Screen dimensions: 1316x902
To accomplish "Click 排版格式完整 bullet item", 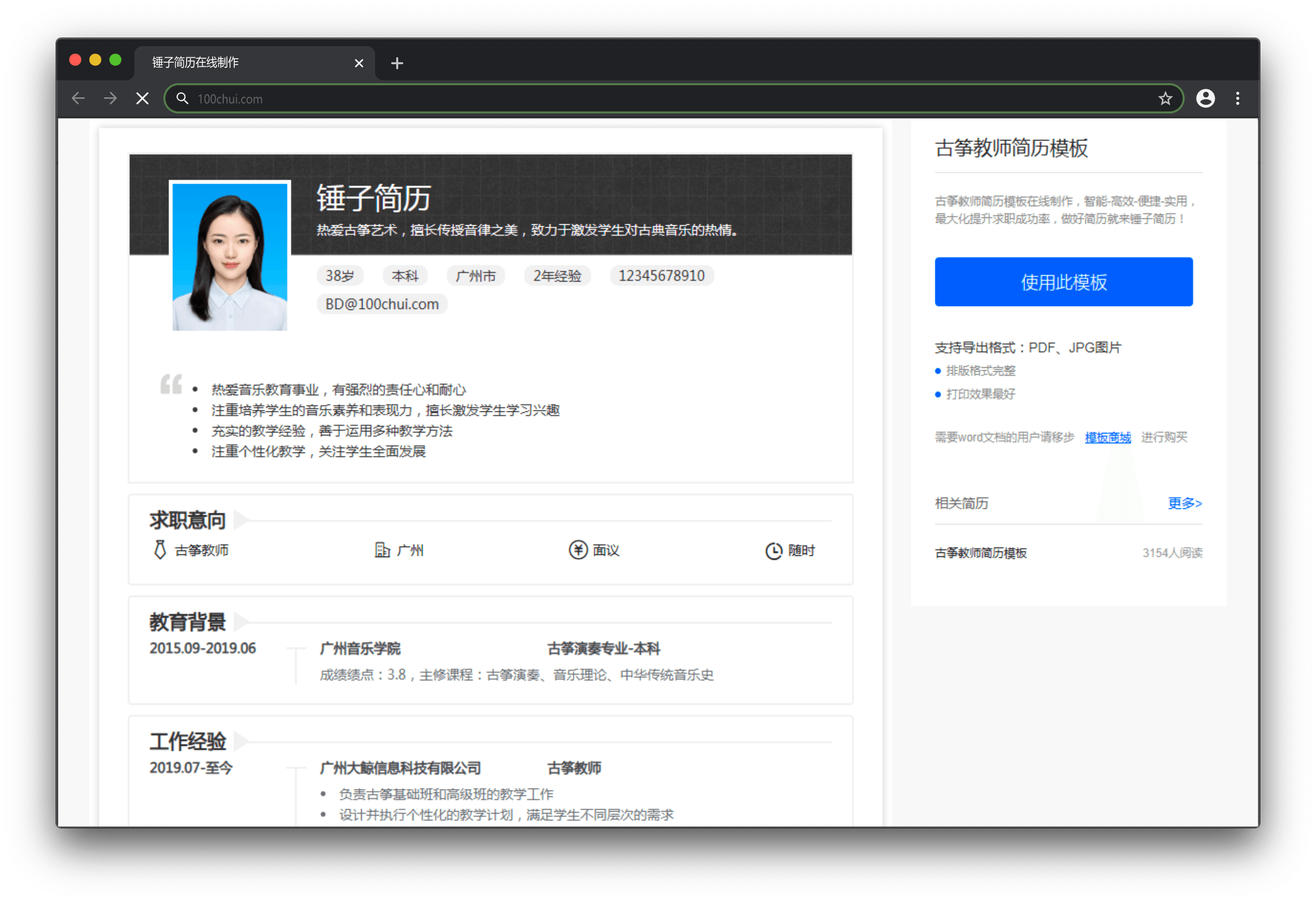I will tap(981, 371).
